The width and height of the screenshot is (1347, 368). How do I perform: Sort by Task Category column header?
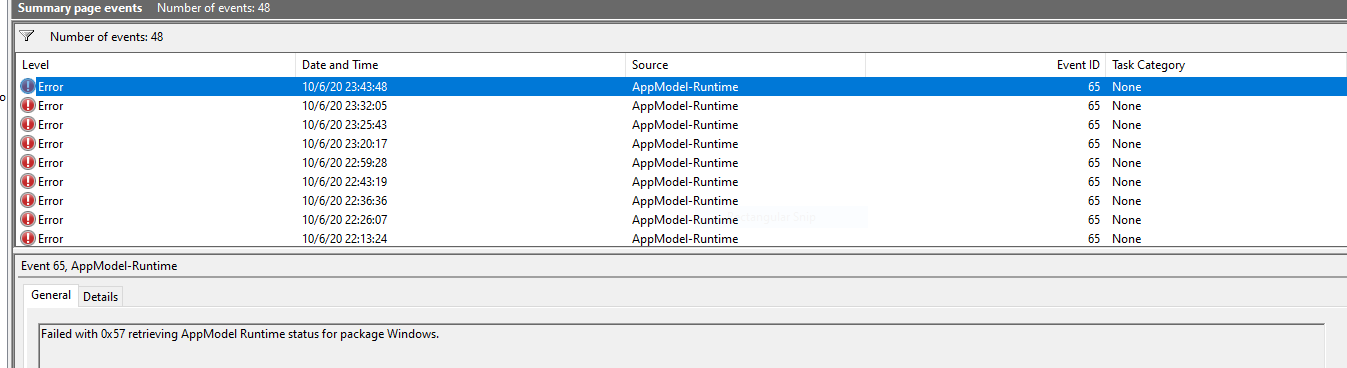[x=1226, y=65]
